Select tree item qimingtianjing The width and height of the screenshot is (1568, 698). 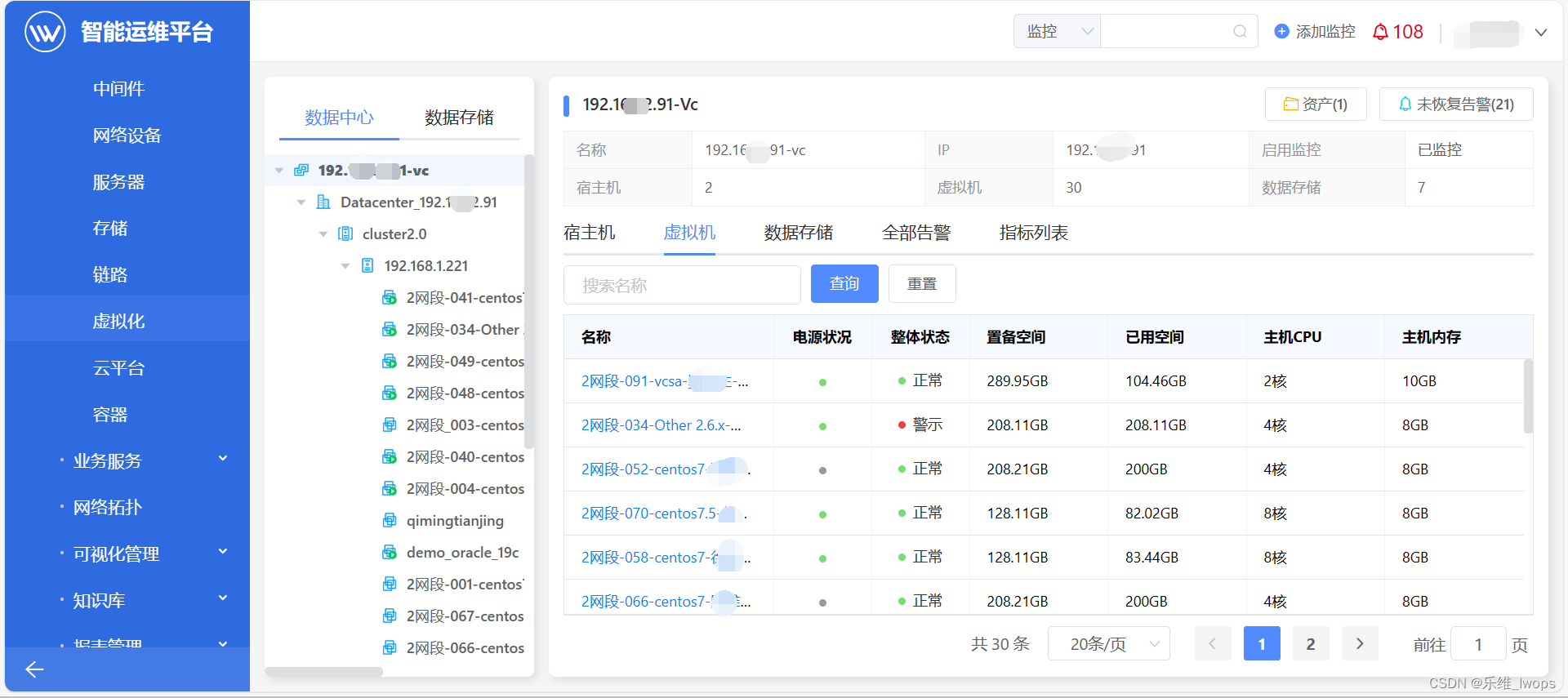coord(455,521)
